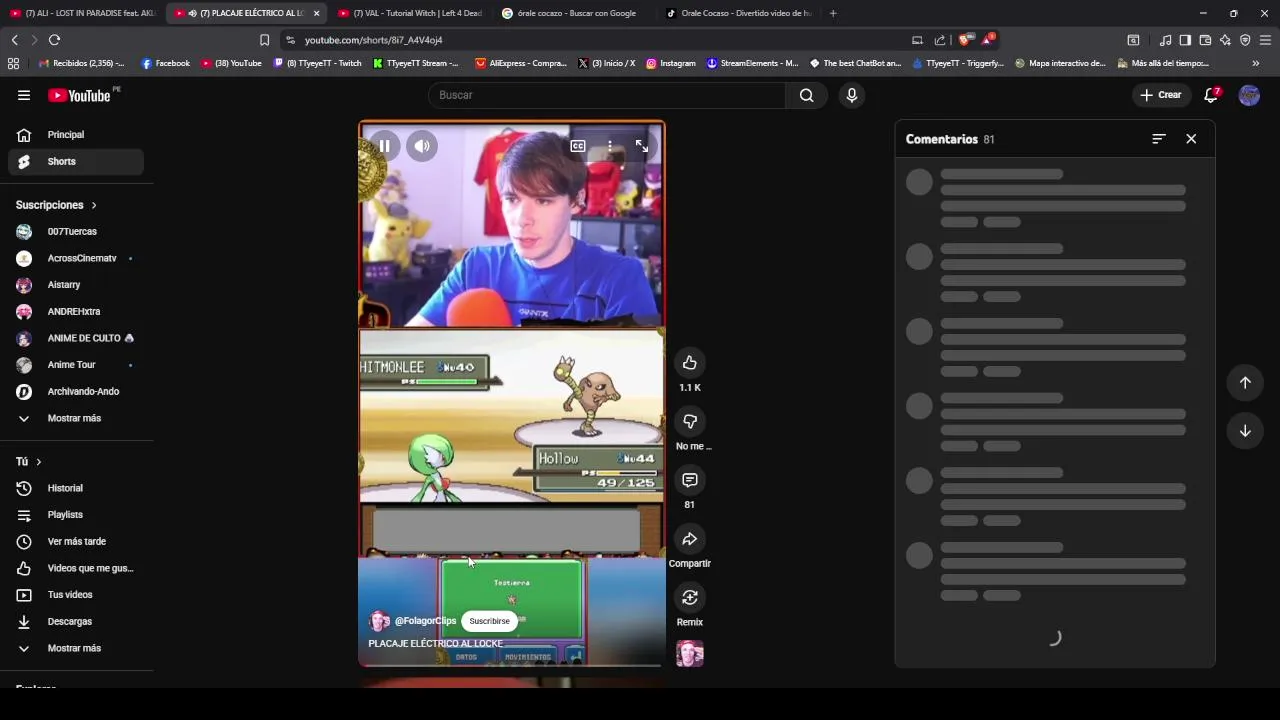Open the Brave main menu
The width and height of the screenshot is (1280, 720).
1265,40
